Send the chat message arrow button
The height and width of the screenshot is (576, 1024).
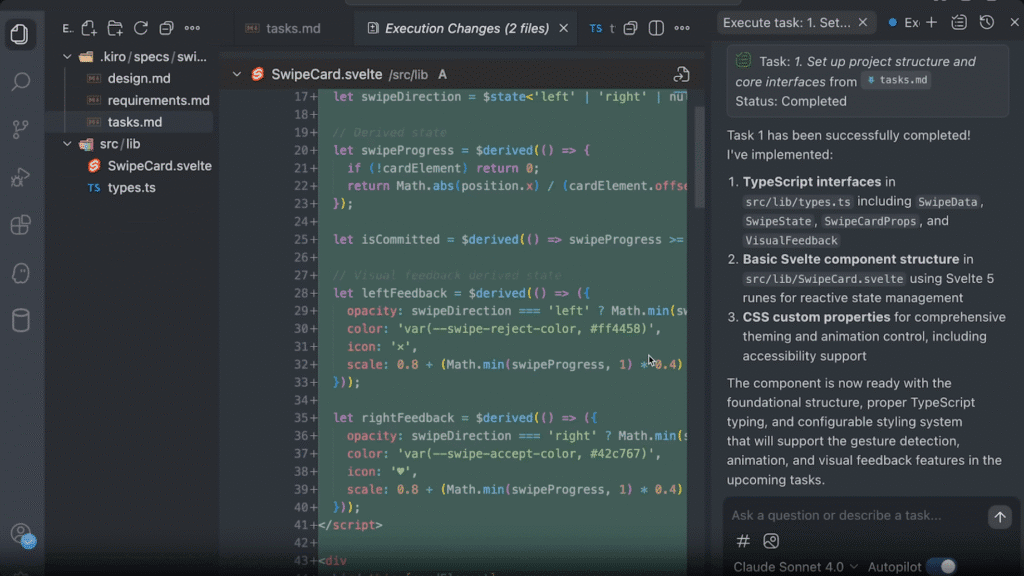(1000, 517)
